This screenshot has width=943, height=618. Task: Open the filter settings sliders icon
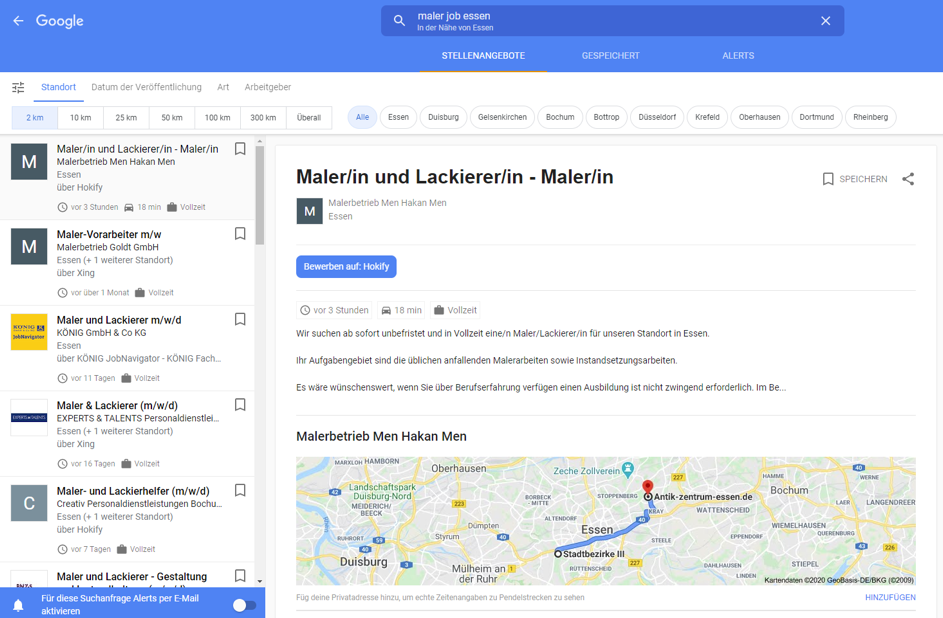(19, 87)
